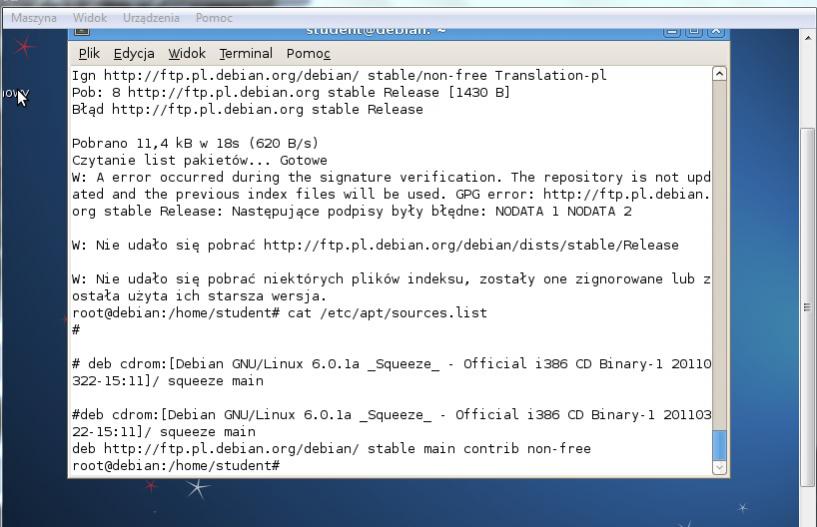Click the terminal scrollbar down arrow
817x527 pixels.
pyautogui.click(x=718, y=467)
